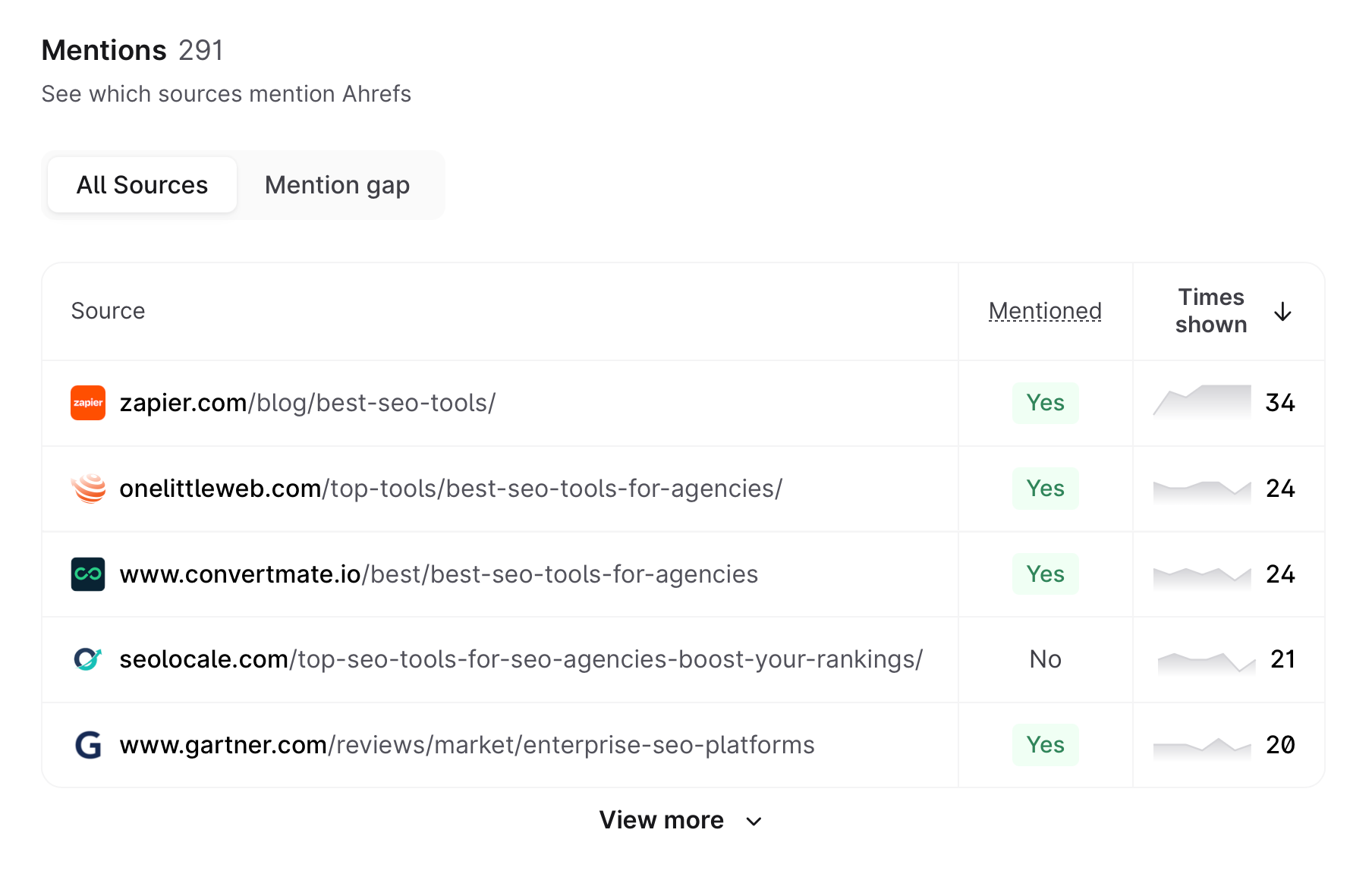This screenshot has height=880, width=1372.
Task: Open the onelittleweb.com best-seo-tools-for-agencies link
Action: pyautogui.click(x=451, y=489)
